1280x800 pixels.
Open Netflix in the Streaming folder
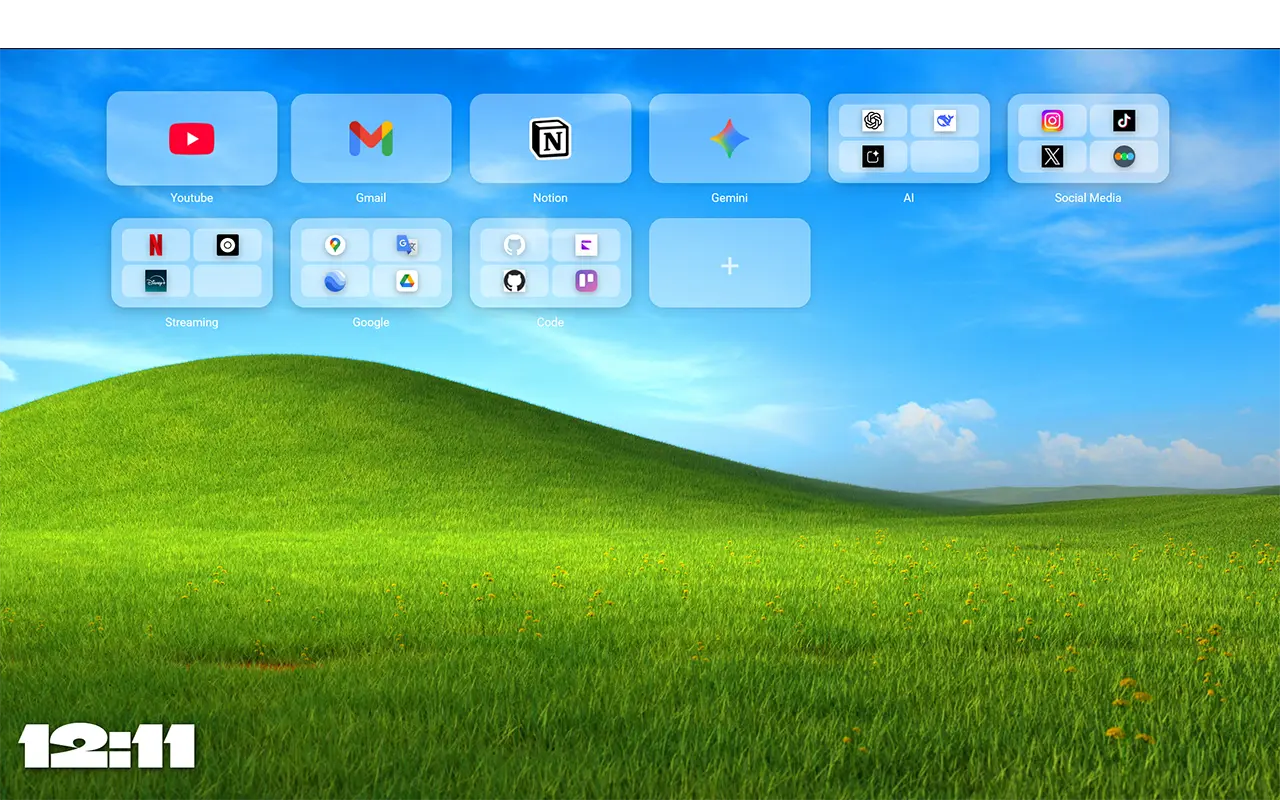[x=156, y=245]
